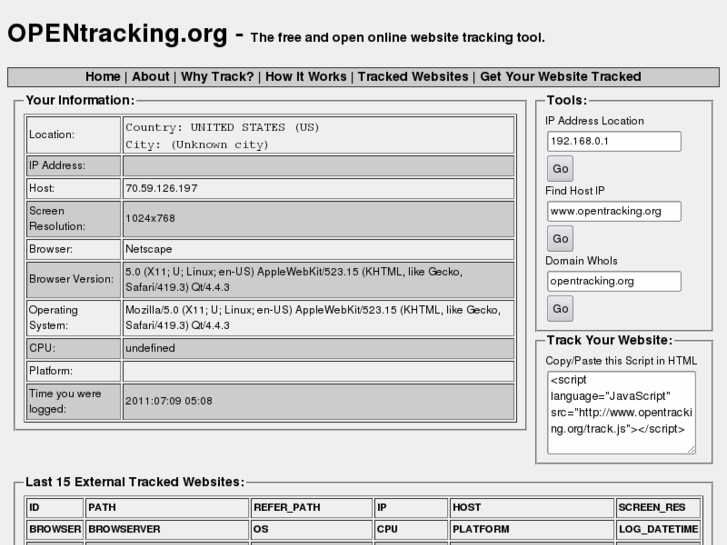Click the Copy/Paste this Script in HTML label

tap(621, 361)
